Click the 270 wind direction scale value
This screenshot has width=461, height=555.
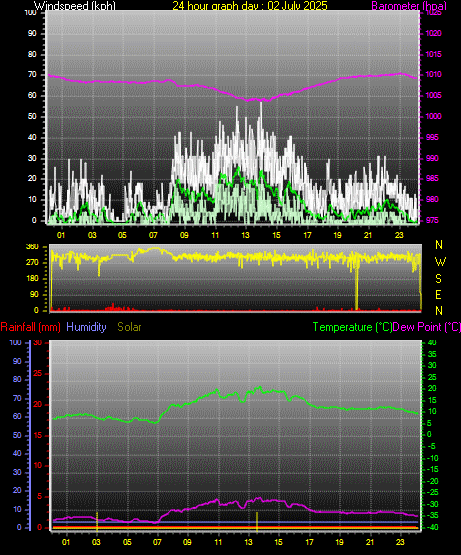point(32,263)
